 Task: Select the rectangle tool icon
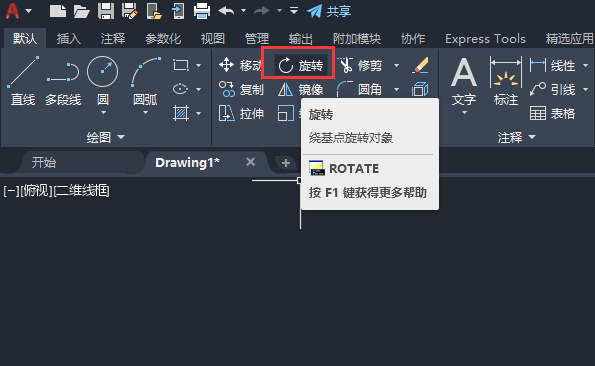coord(181,65)
